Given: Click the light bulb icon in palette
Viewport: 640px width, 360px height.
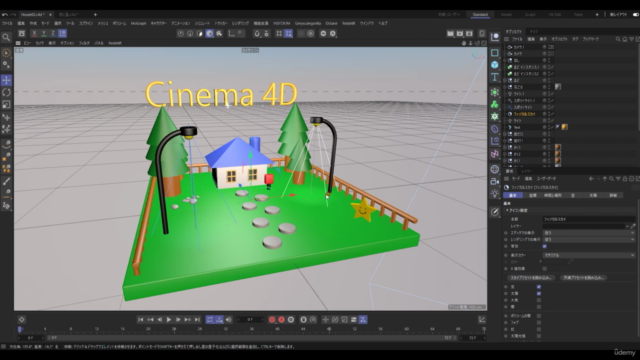Looking at the screenshot, I should tap(495, 193).
